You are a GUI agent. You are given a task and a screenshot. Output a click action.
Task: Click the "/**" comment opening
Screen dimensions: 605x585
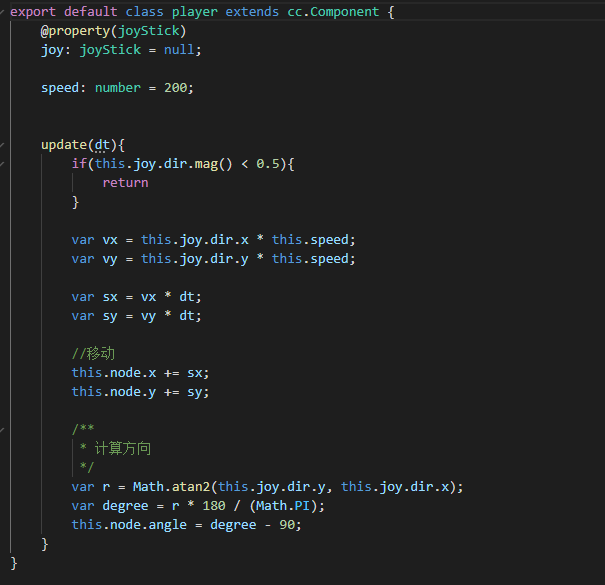click(83, 429)
